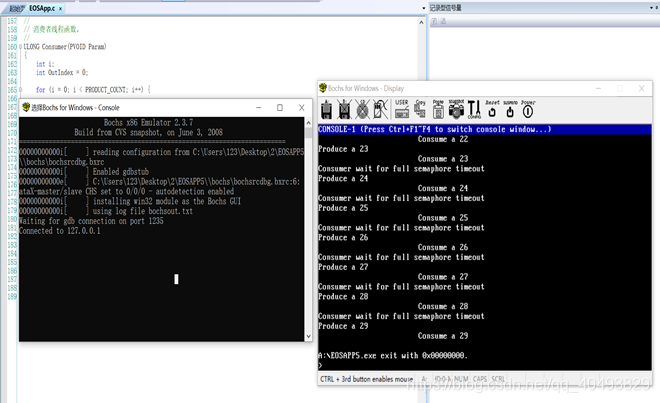Screen dimensions: 660x403
Task: Click the Bochs for Windows - Display title
Action: (x=366, y=88)
